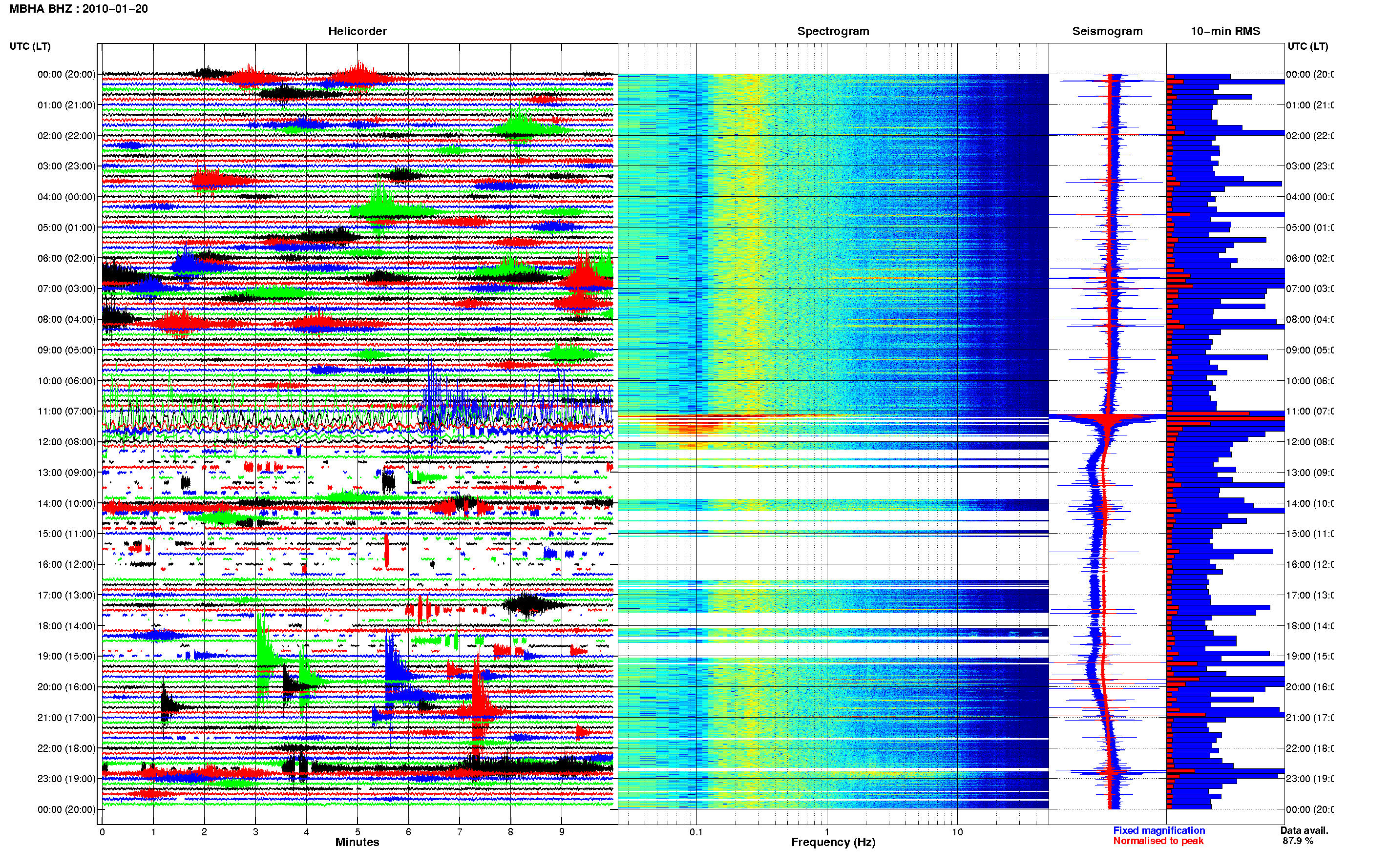The image size is (1389, 868).
Task: Select the Helicorder panel heading
Action: coord(357,31)
